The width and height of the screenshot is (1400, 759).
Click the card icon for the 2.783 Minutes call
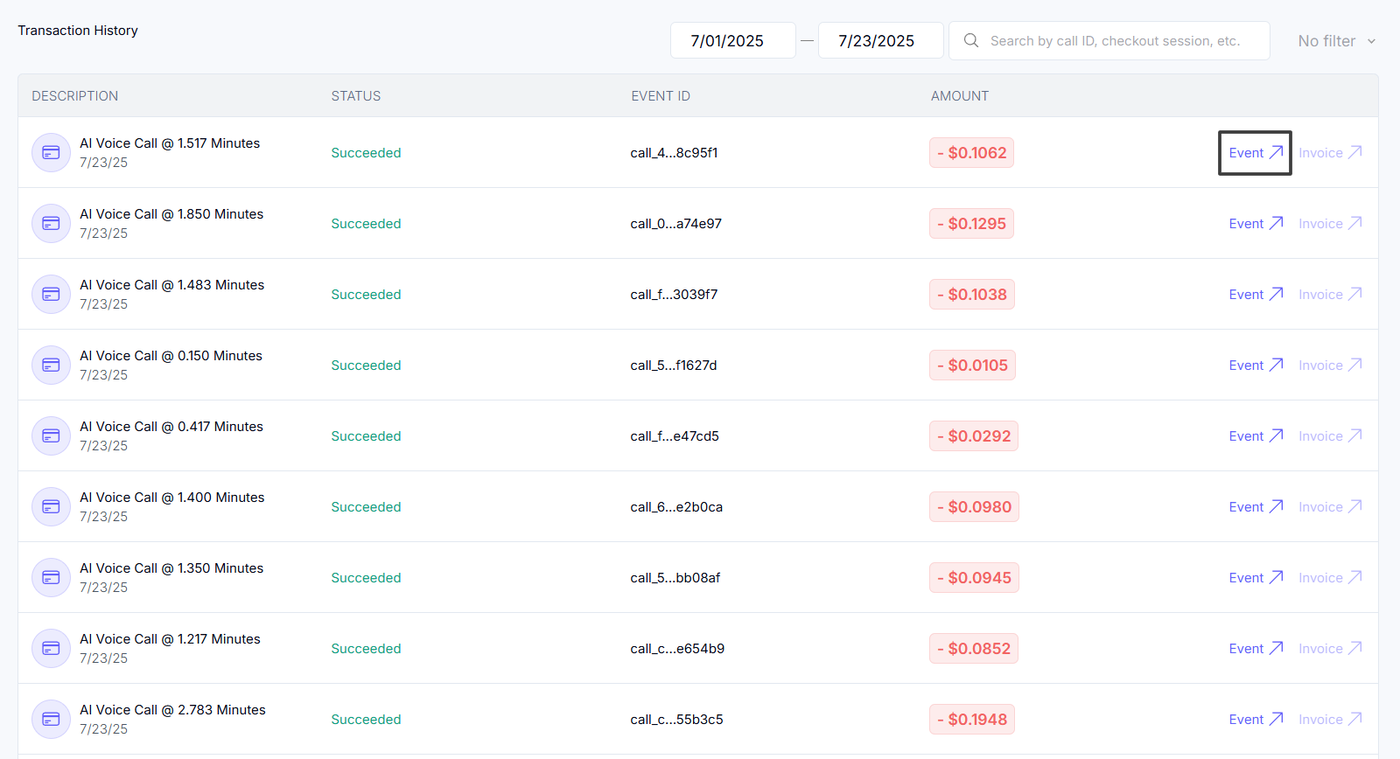click(51, 719)
